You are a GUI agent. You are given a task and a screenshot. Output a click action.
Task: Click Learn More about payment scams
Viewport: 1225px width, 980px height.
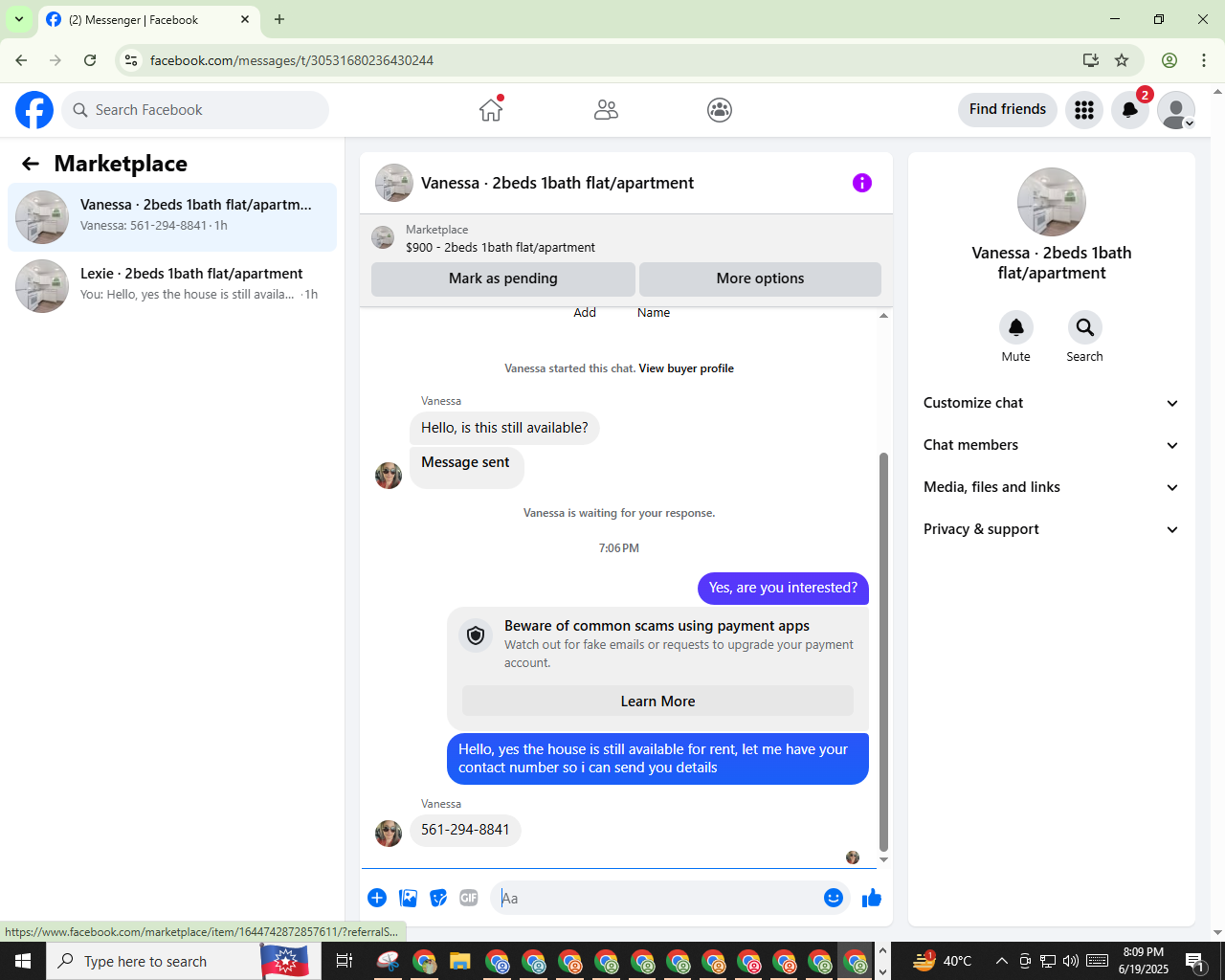tap(658, 702)
